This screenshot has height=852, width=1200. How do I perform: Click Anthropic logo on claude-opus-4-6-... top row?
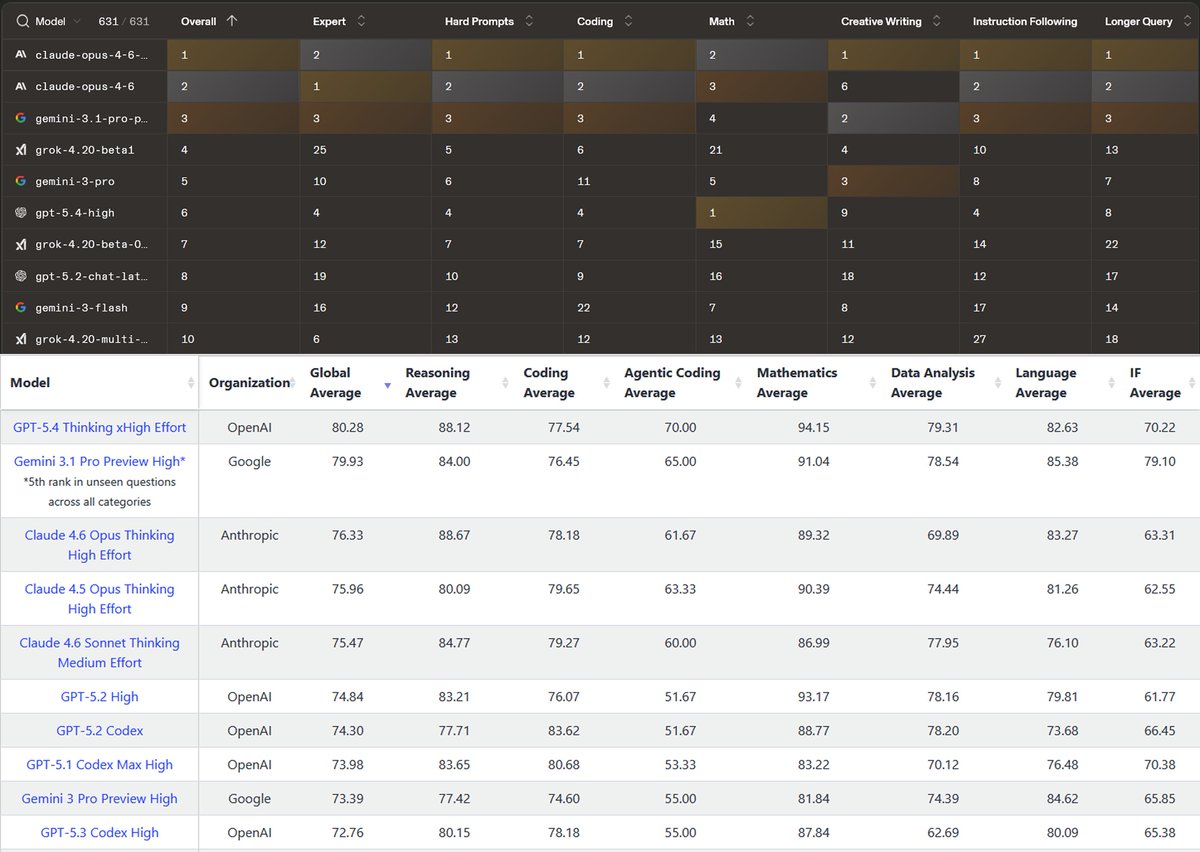pos(21,55)
